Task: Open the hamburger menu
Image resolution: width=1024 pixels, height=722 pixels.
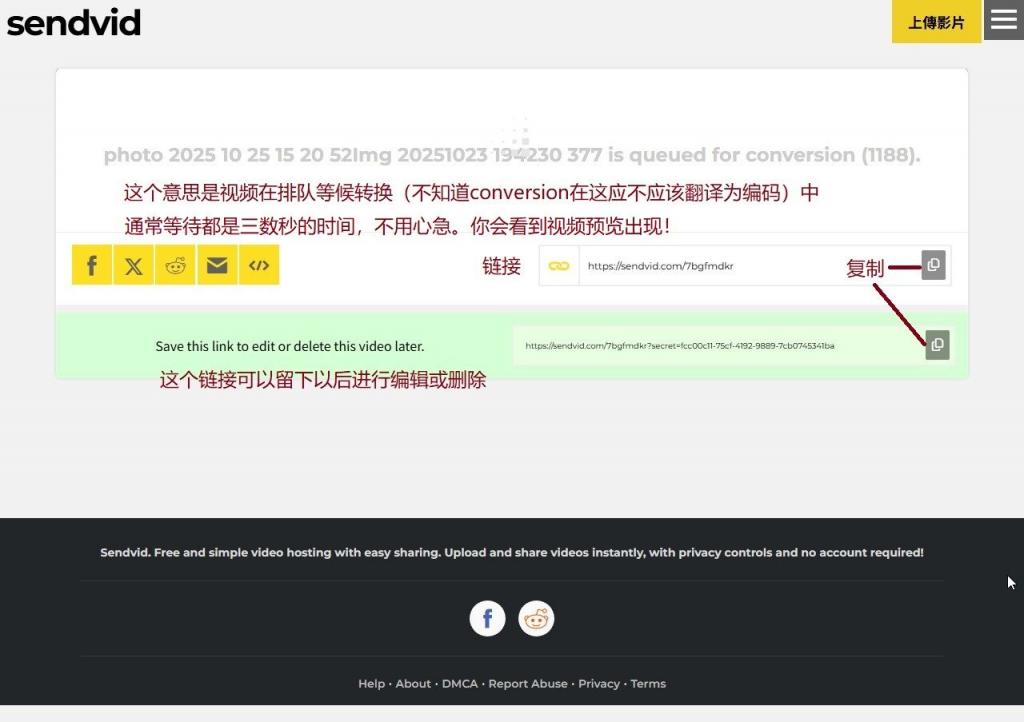Action: tap(1003, 20)
